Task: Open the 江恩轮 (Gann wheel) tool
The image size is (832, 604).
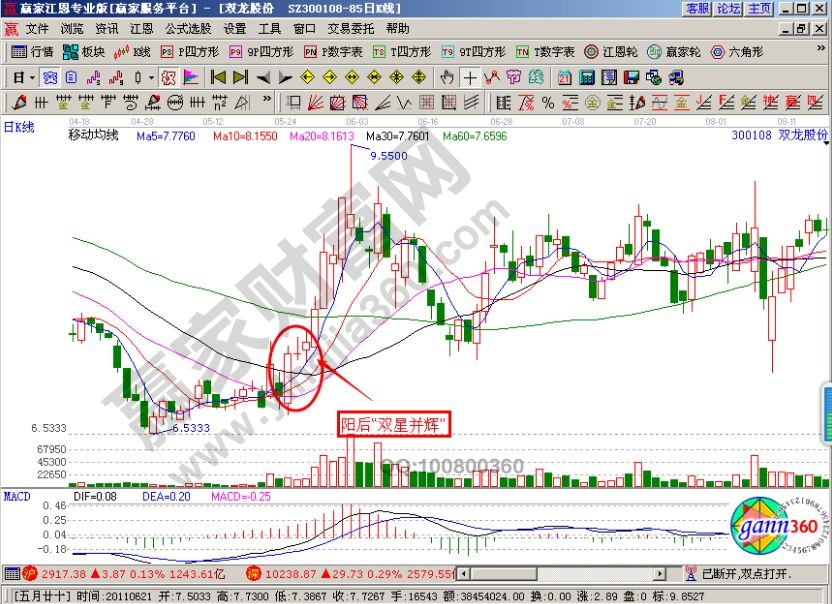Action: (611, 51)
